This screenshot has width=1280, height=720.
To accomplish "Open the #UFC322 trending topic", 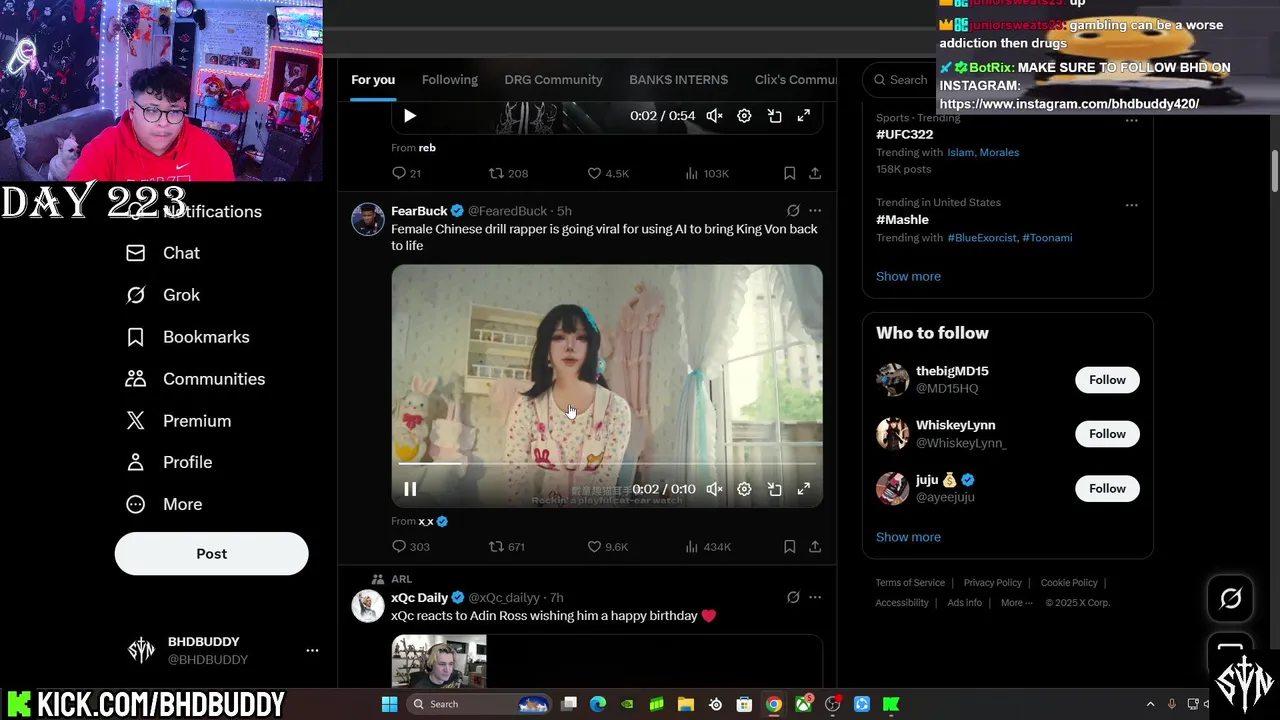I will coord(904,134).
